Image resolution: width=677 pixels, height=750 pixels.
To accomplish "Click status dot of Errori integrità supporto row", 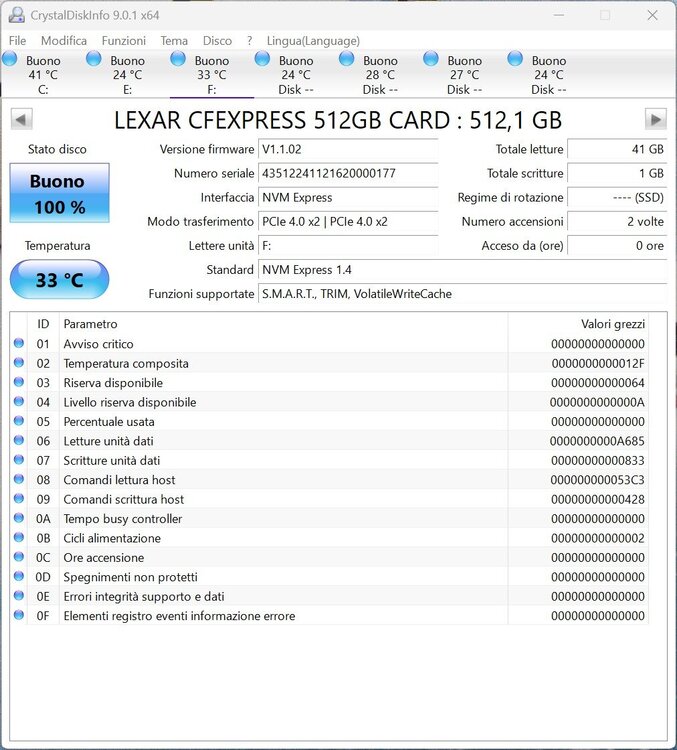I will [x=19, y=596].
